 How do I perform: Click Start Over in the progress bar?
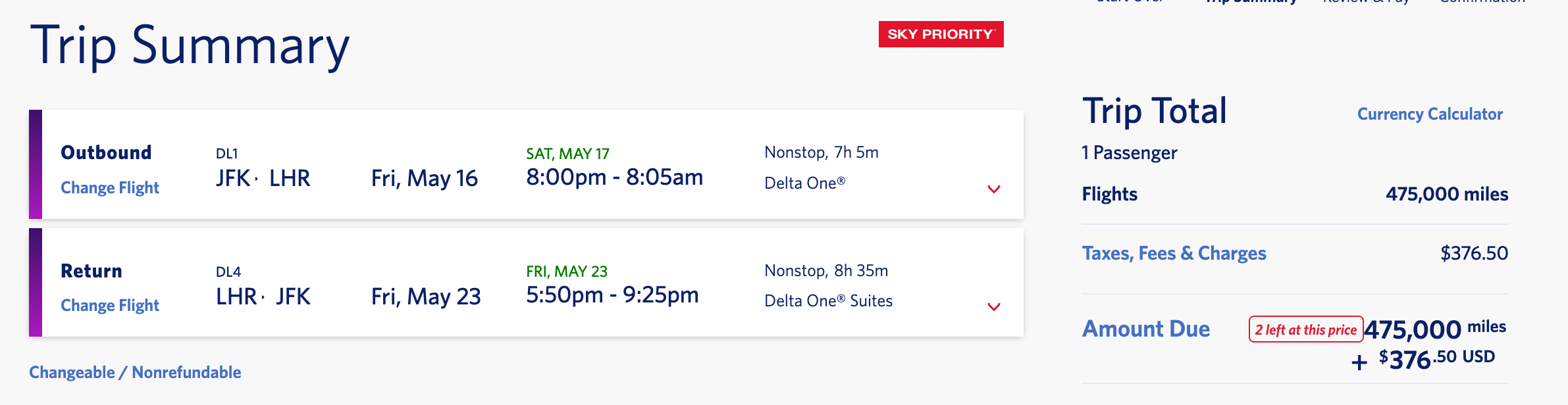click(1130, 2)
